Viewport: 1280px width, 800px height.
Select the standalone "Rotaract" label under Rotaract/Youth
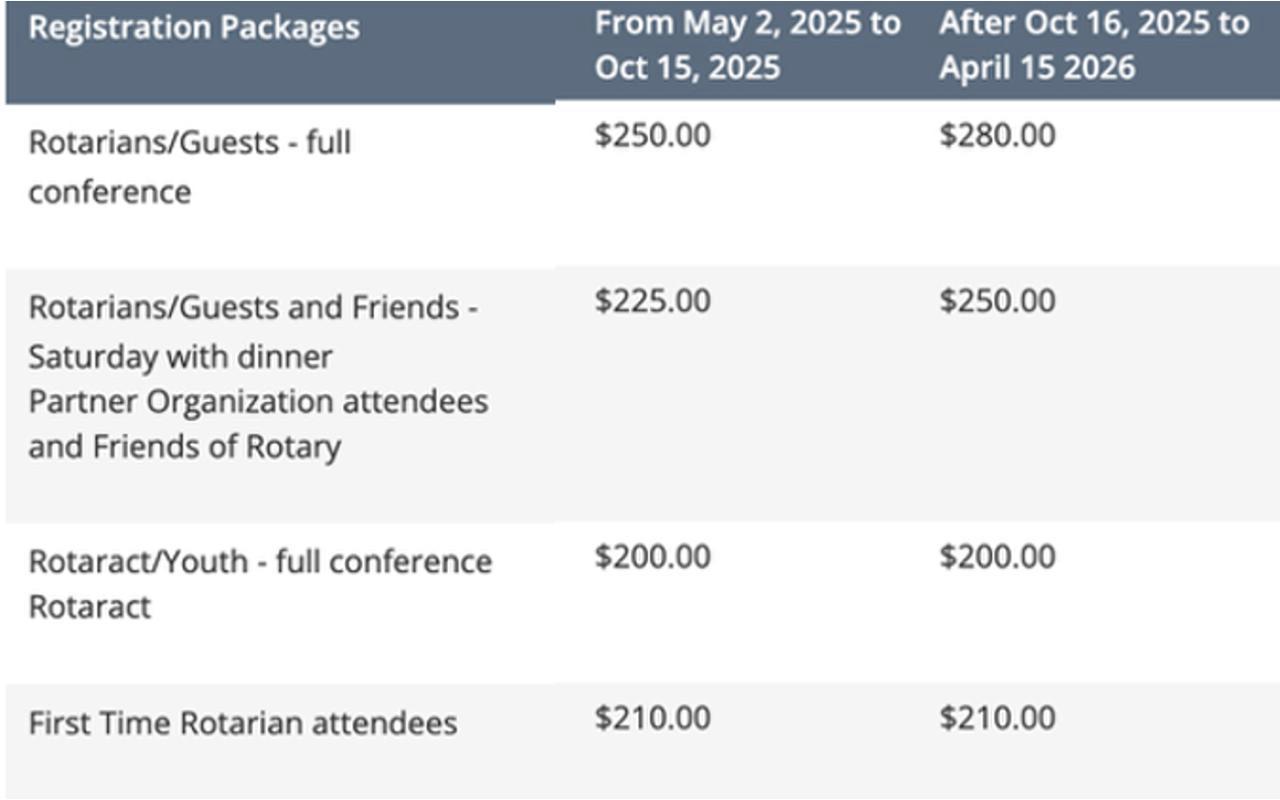point(89,607)
